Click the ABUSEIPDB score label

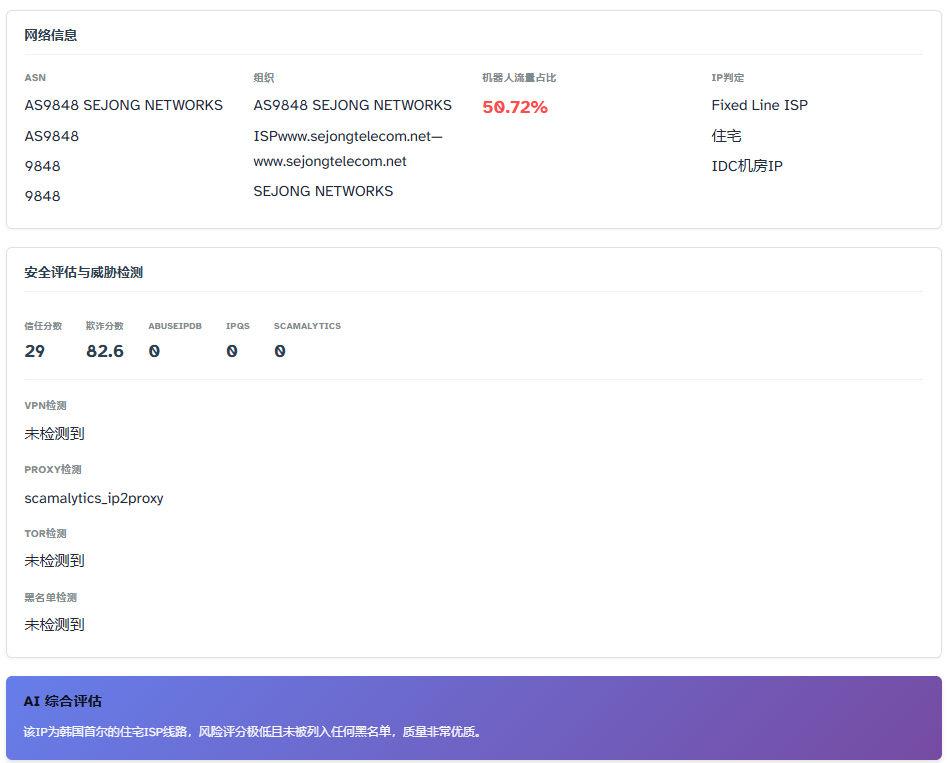pos(175,326)
